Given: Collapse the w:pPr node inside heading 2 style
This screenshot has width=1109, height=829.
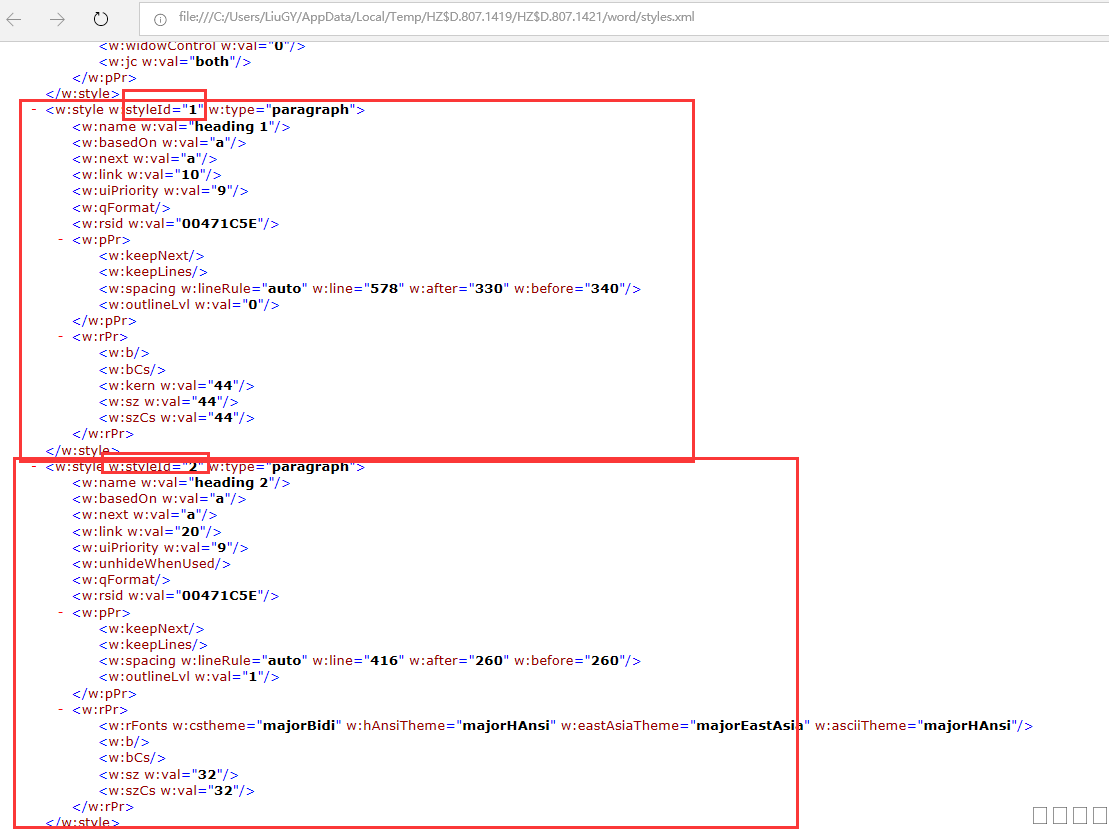Looking at the screenshot, I should 60,612.
